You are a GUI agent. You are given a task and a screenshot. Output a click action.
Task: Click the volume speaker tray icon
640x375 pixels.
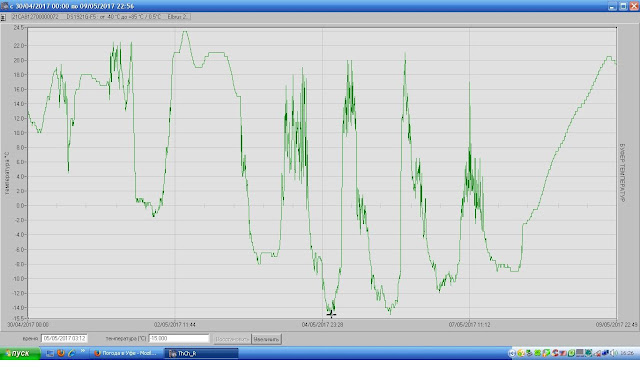(x=613, y=353)
